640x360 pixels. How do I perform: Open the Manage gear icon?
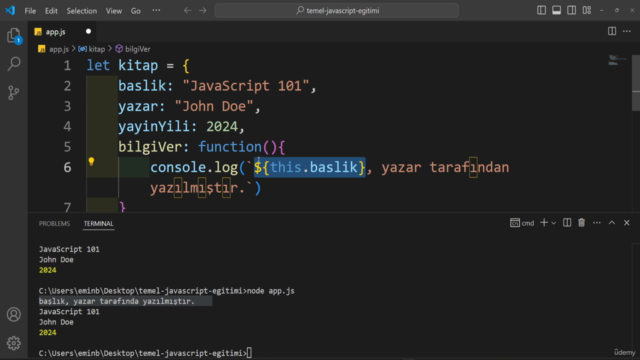pos(14,343)
